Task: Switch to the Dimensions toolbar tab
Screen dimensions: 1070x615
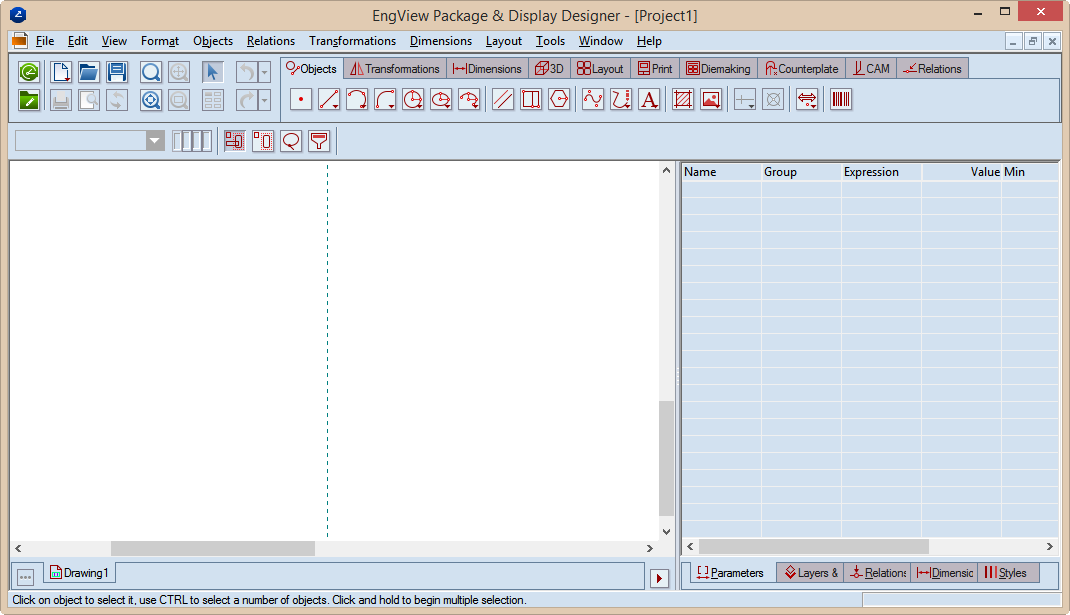Action: point(487,68)
